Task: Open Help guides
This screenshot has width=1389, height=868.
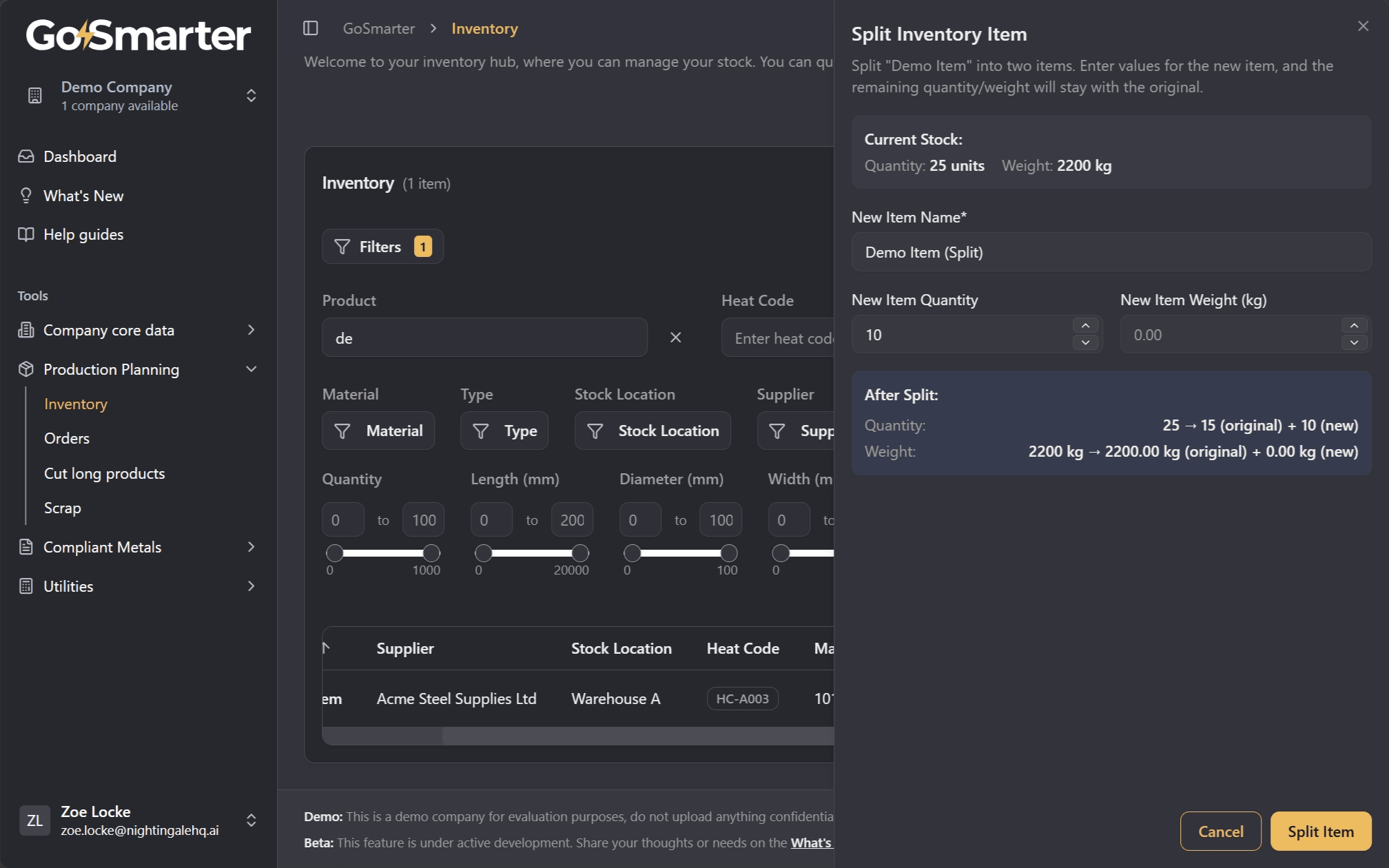Action: coord(83,234)
